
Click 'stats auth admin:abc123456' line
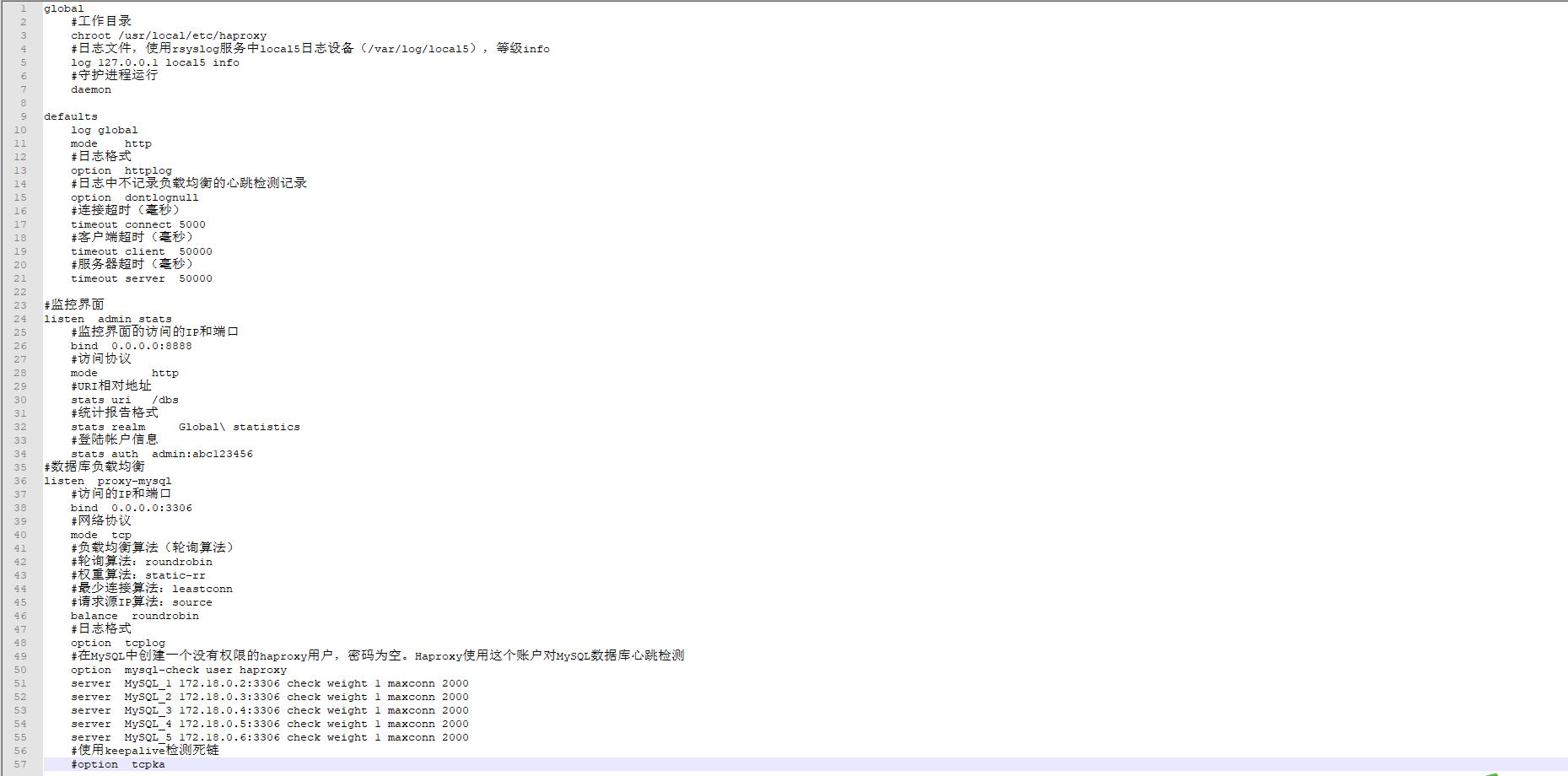(x=162, y=454)
